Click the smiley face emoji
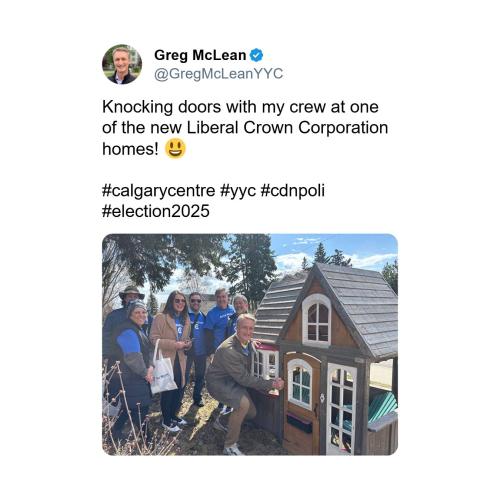The height and width of the screenshot is (500, 500). click(175, 149)
